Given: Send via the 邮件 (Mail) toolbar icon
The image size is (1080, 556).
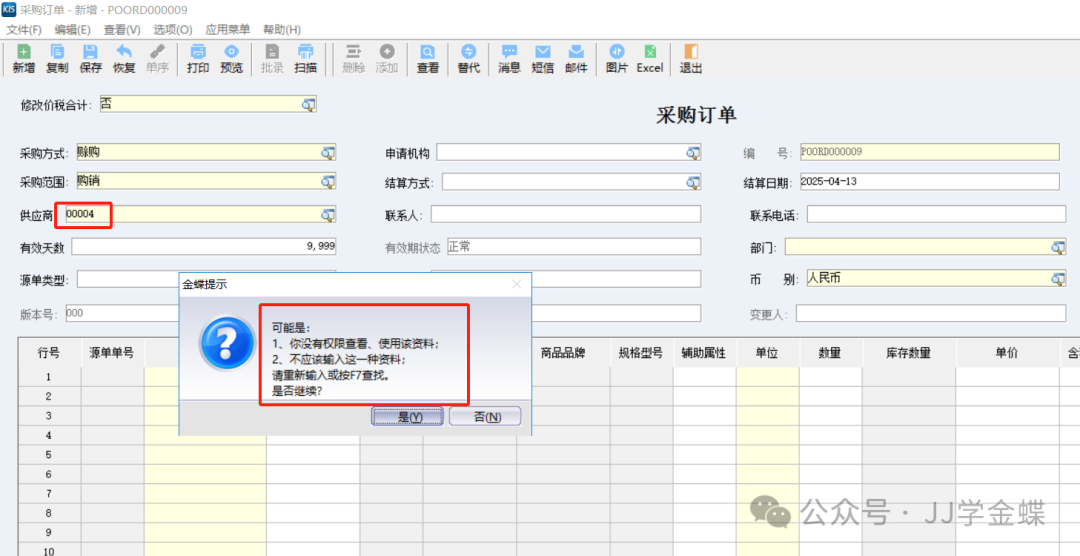Looking at the screenshot, I should 576,59.
